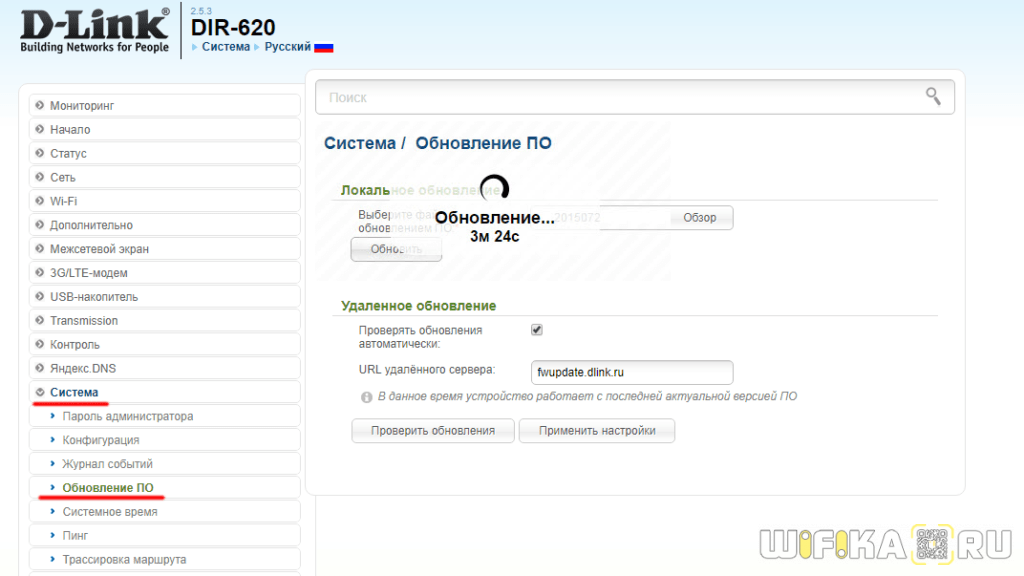1024x576 pixels.
Task: Expand the Межсетевой экран section arrow
Action: pyautogui.click(x=40, y=248)
